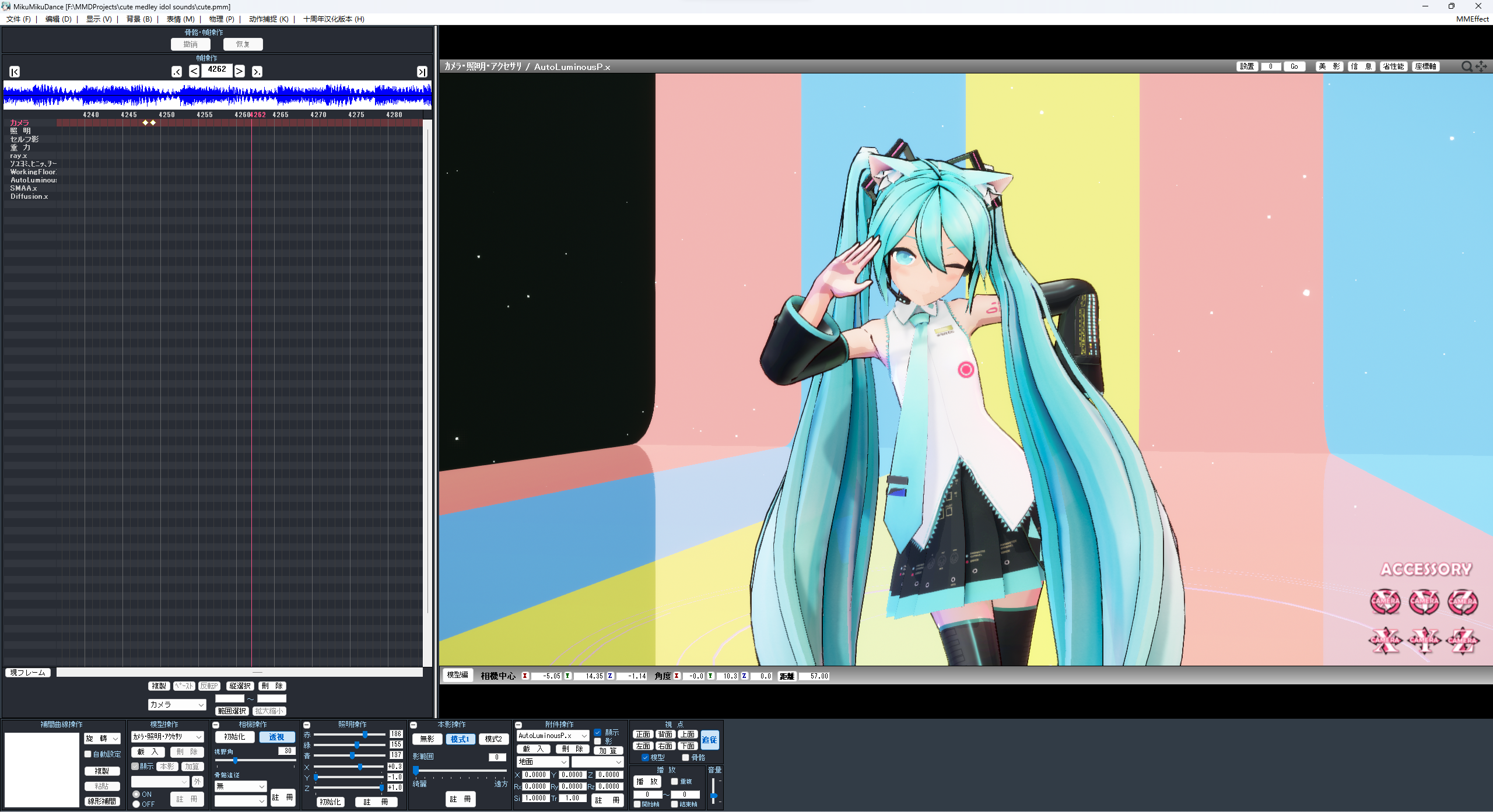Click the CAMERA X move icon
Viewport: 1493px width, 812px height.
point(1385,640)
